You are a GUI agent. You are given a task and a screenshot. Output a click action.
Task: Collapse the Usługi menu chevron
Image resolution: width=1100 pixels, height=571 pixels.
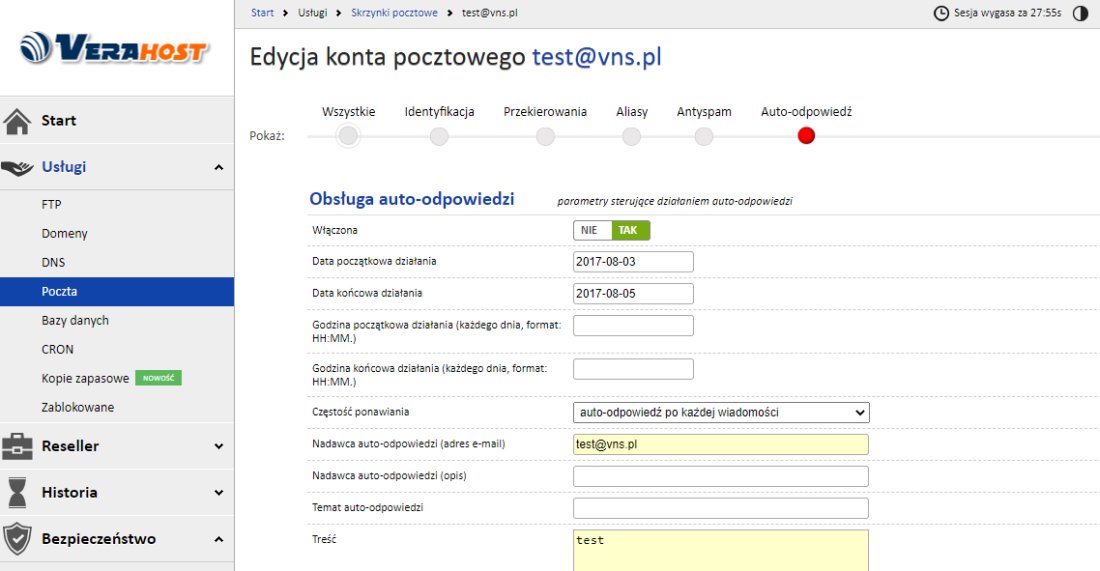pos(219,168)
